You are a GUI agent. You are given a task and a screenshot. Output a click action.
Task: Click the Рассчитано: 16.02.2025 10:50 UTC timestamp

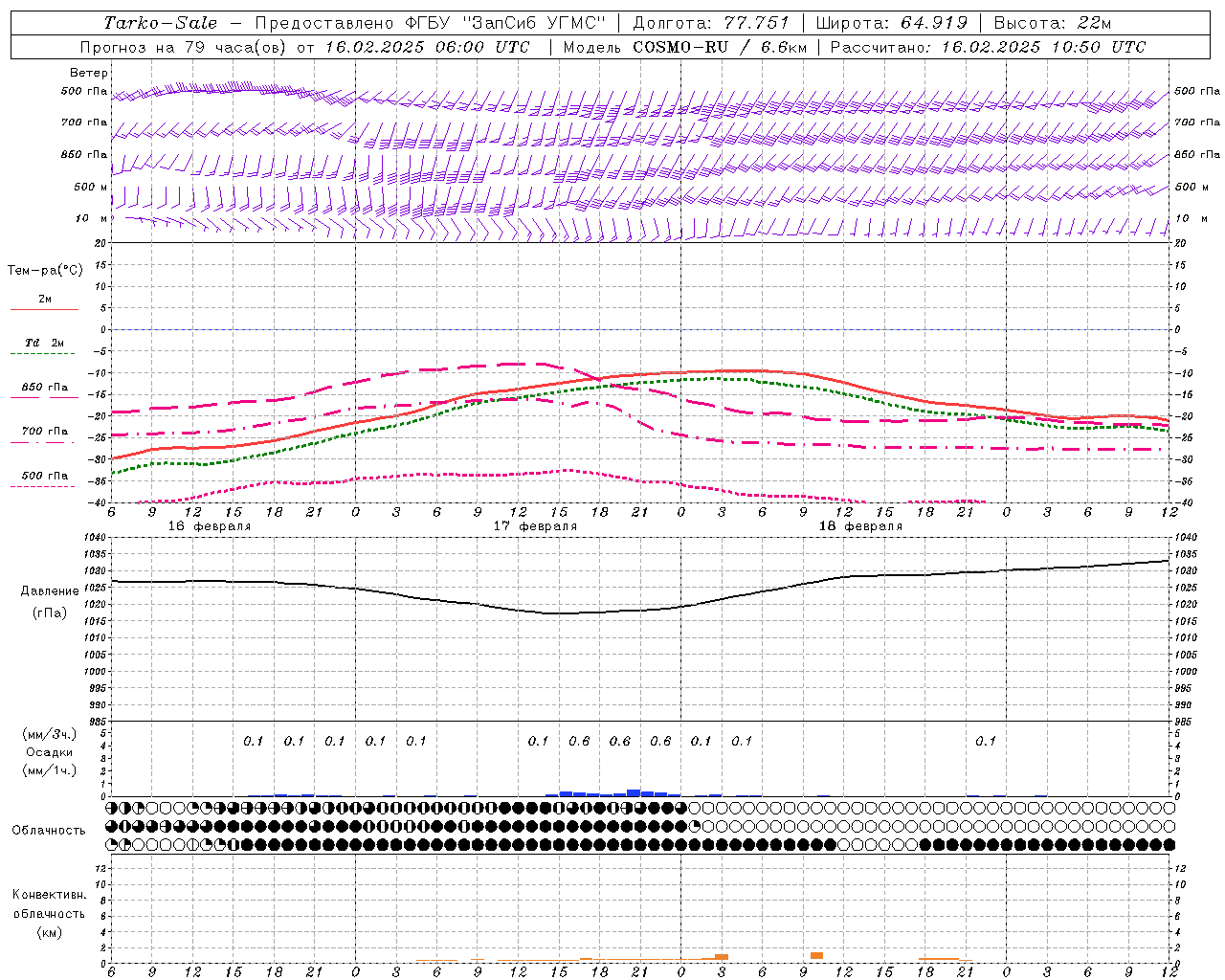coord(988,47)
